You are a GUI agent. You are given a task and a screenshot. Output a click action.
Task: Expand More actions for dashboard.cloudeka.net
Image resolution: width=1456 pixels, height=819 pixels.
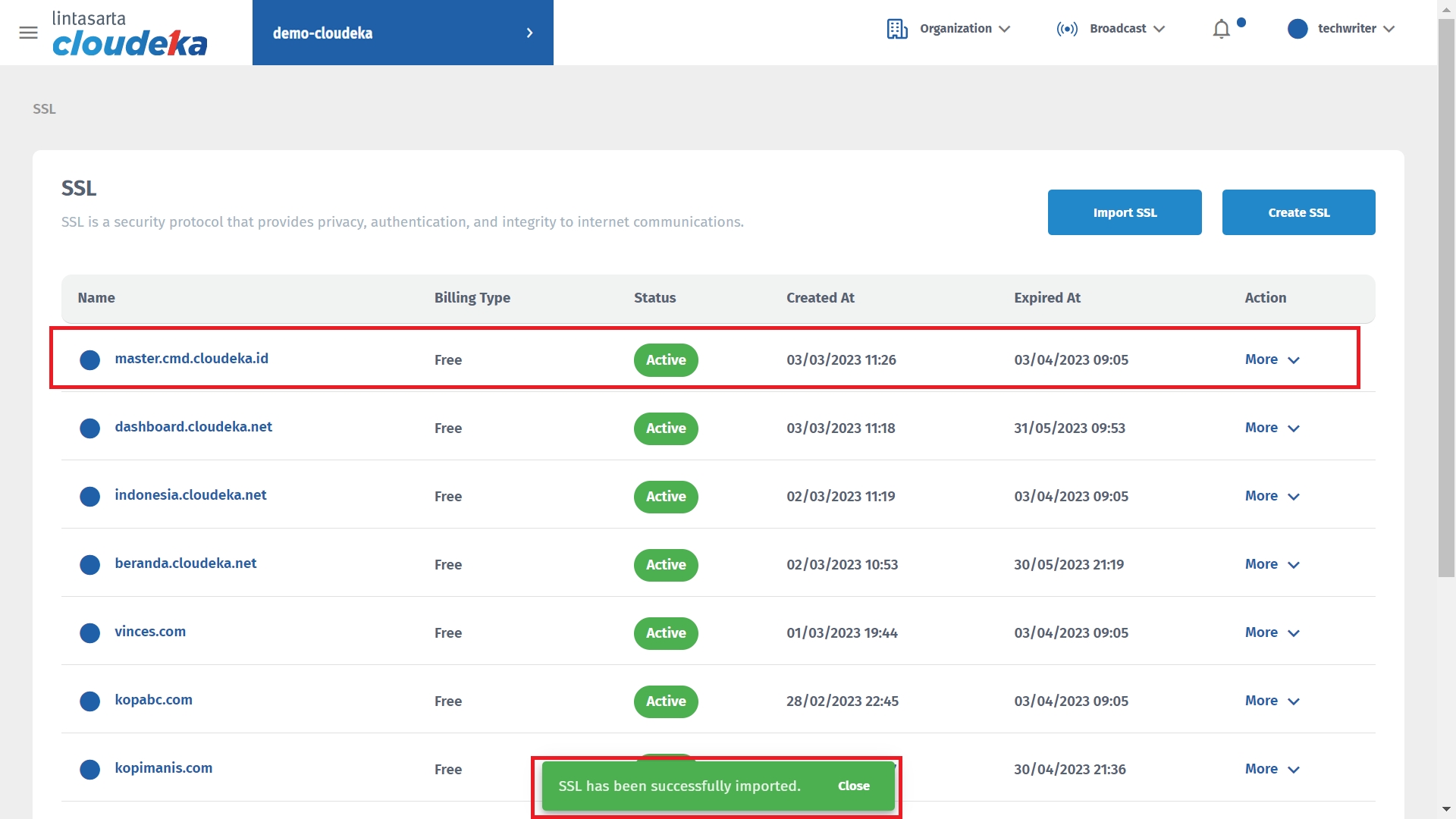coord(1272,428)
